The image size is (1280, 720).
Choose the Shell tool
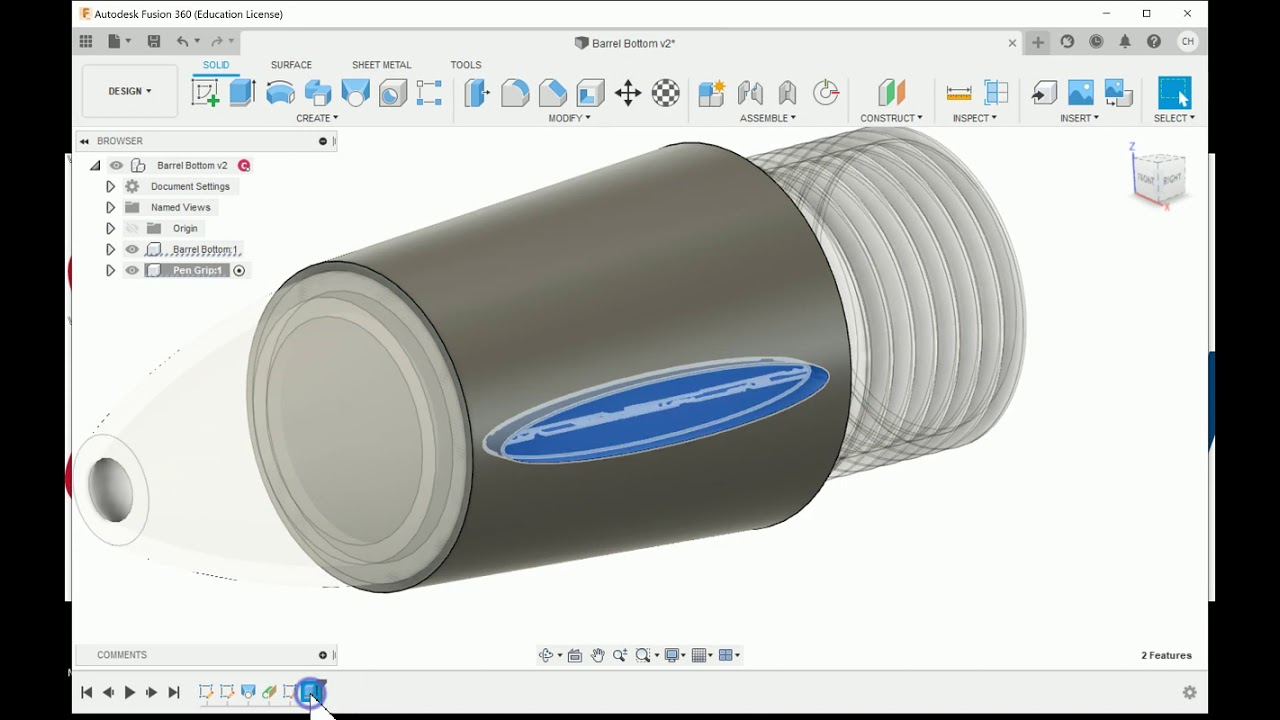(x=590, y=93)
